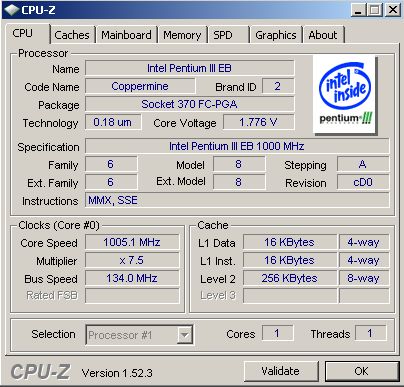Click the empty Rated FSB field
Image resolution: width=404 pixels, height=387 pixels.
(132, 296)
